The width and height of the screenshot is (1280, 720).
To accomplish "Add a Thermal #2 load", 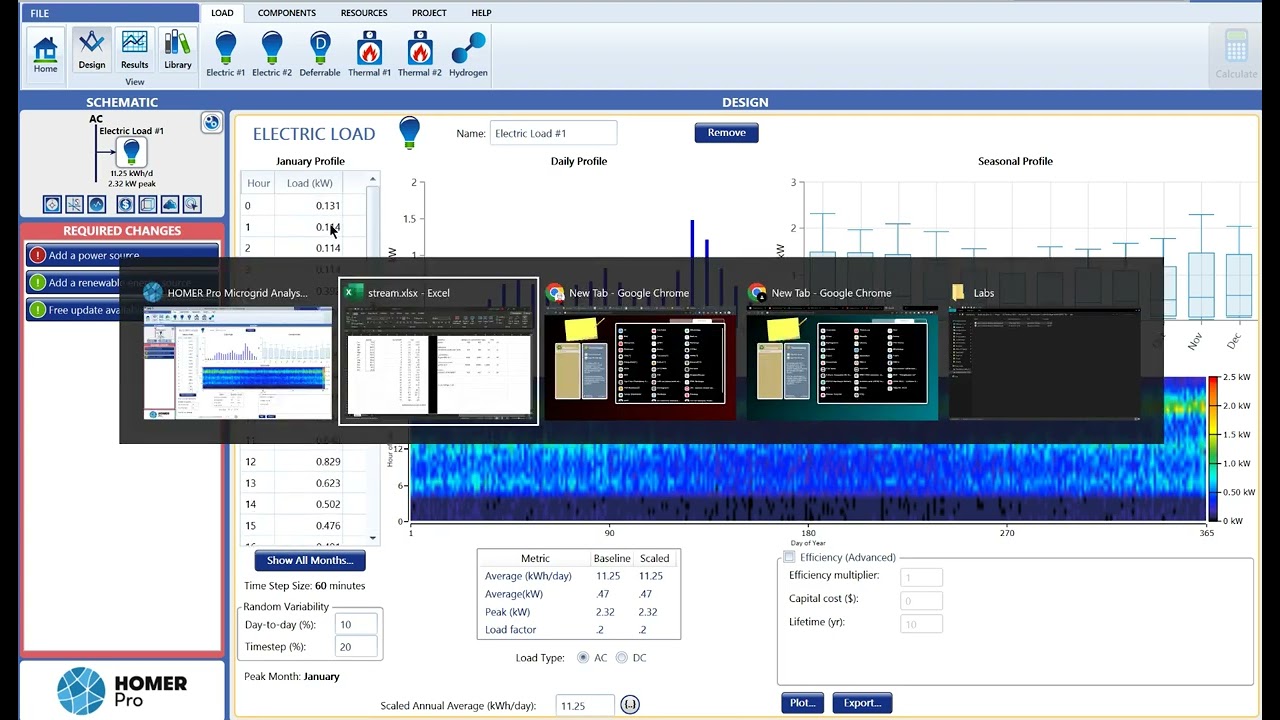I will (420, 54).
